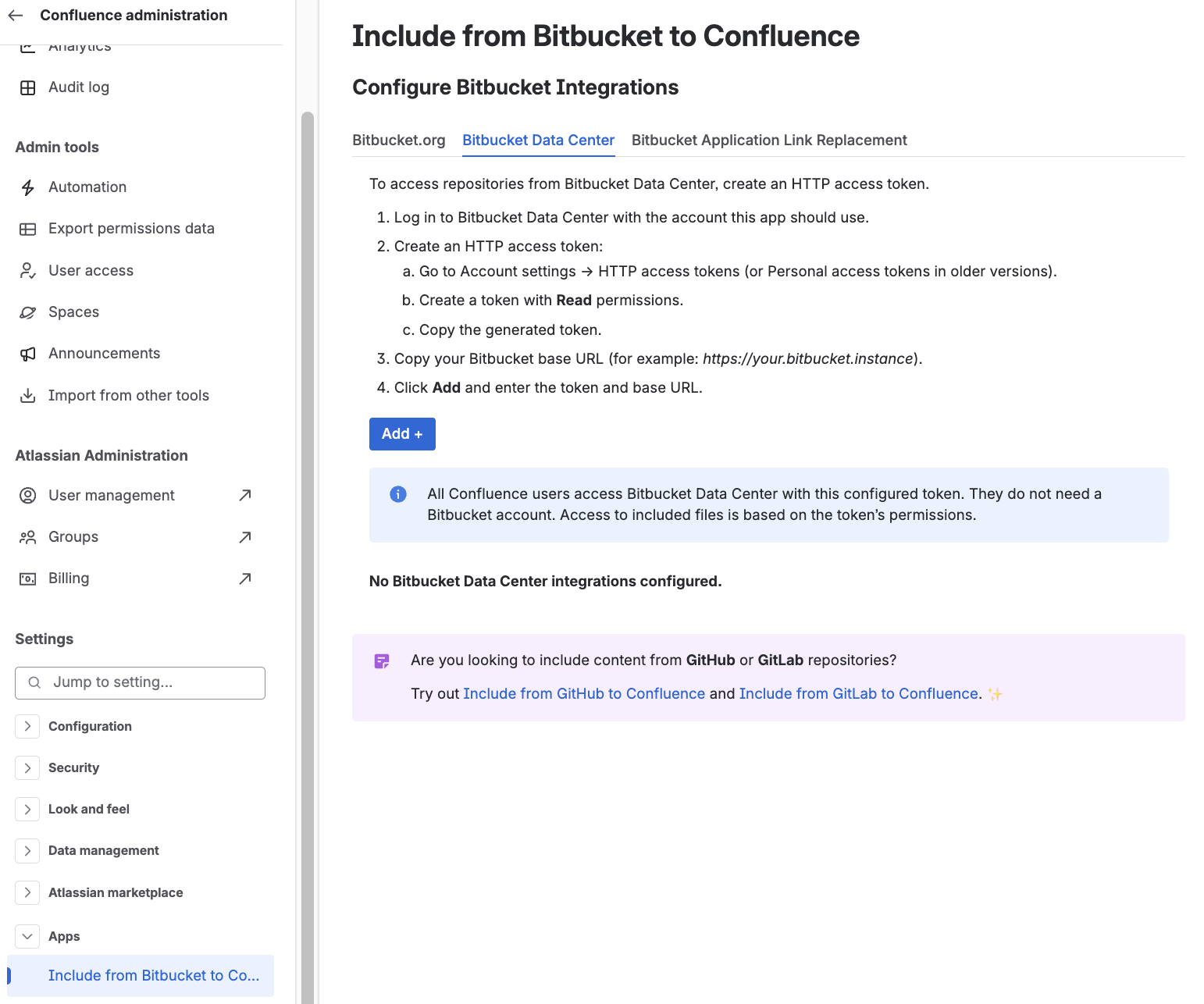This screenshot has height=1004, width=1204.
Task: Click the back arrow beside Confluence administration
Action: [x=16, y=14]
